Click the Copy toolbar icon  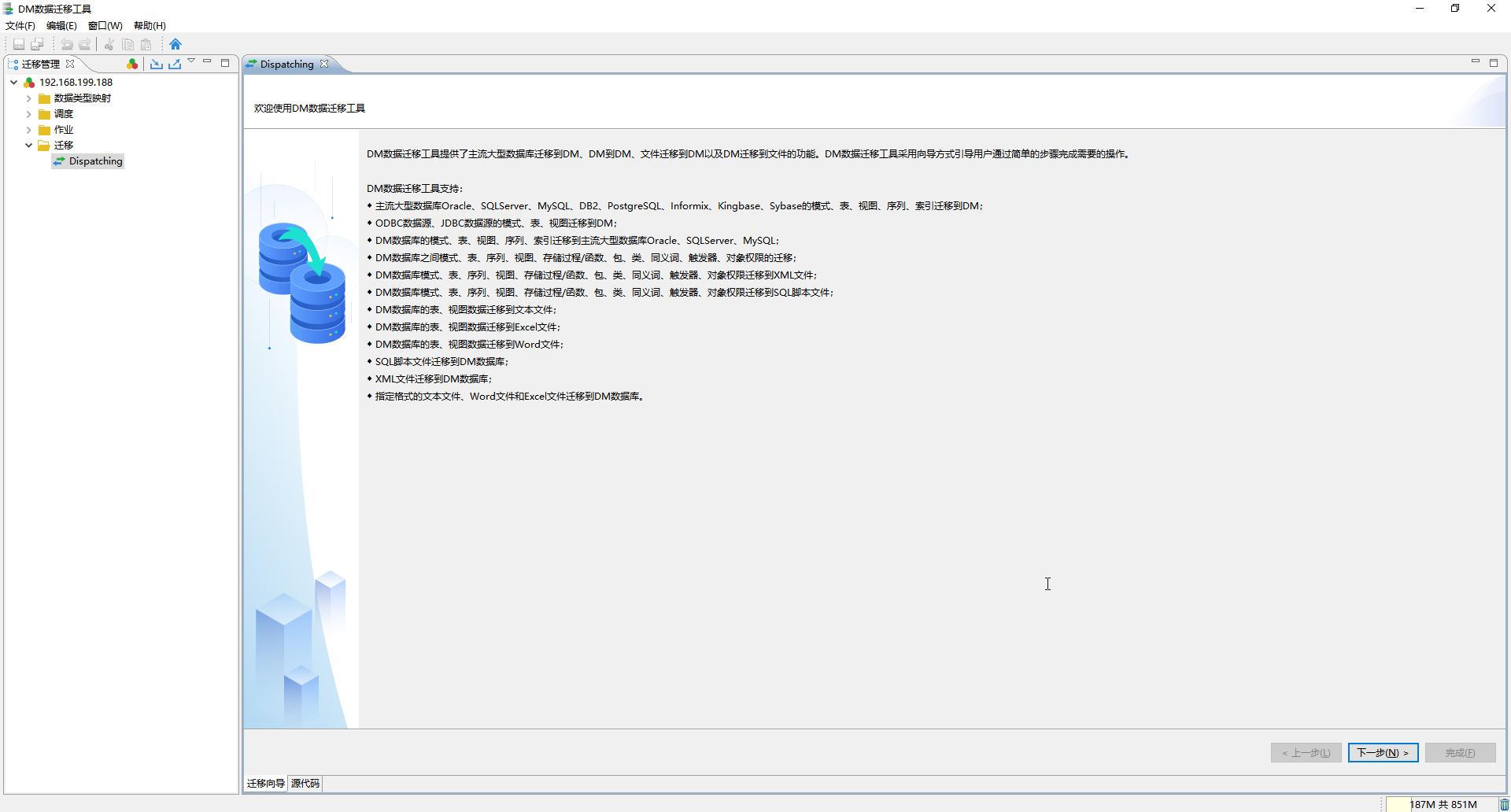[x=127, y=45]
